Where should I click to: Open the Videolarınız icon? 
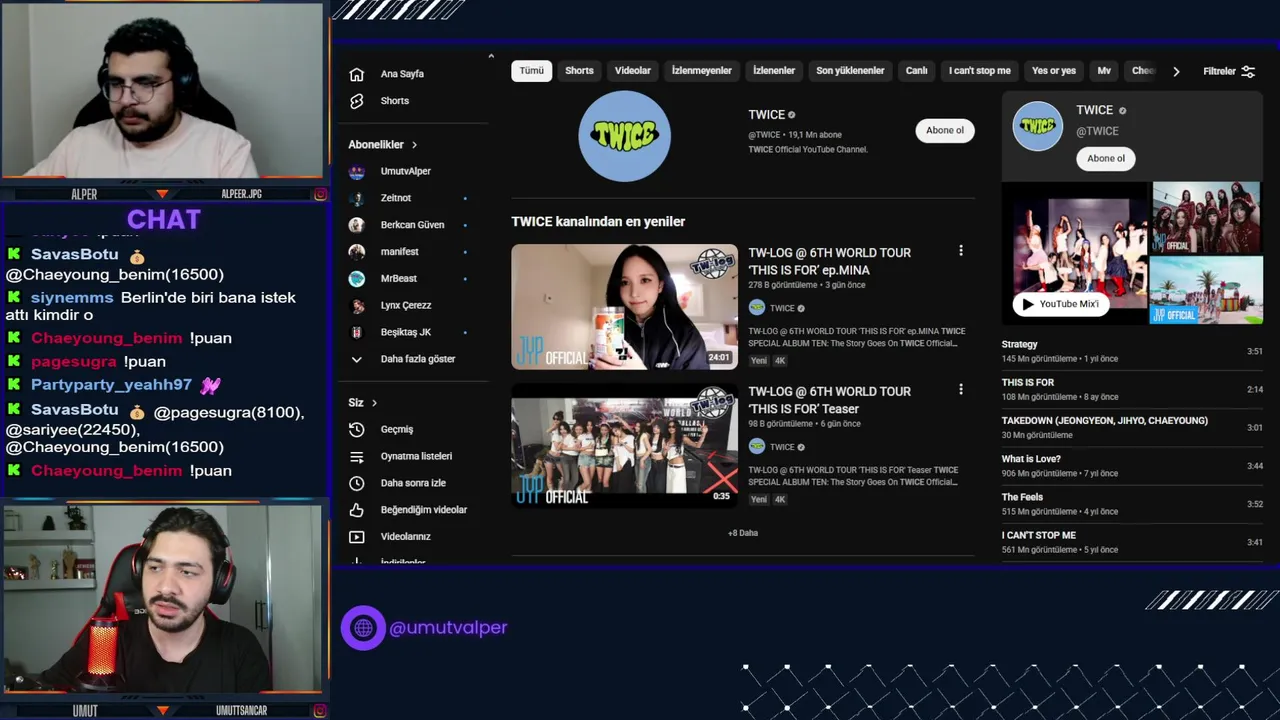coord(356,537)
